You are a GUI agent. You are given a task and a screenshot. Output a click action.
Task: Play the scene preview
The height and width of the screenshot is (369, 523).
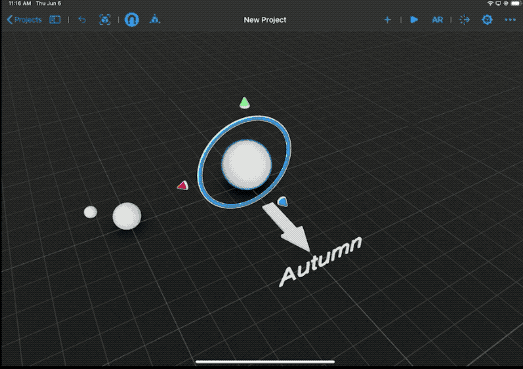414,20
